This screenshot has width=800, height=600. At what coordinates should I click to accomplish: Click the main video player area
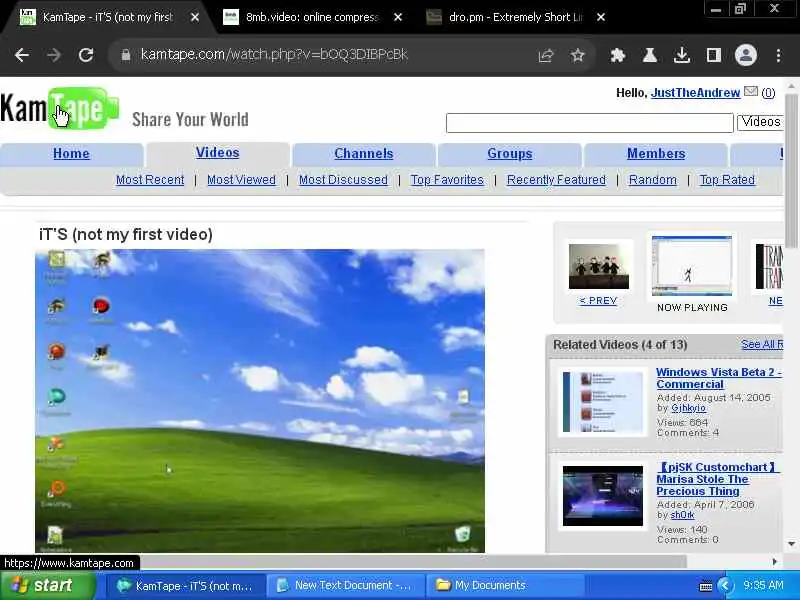tap(260, 401)
